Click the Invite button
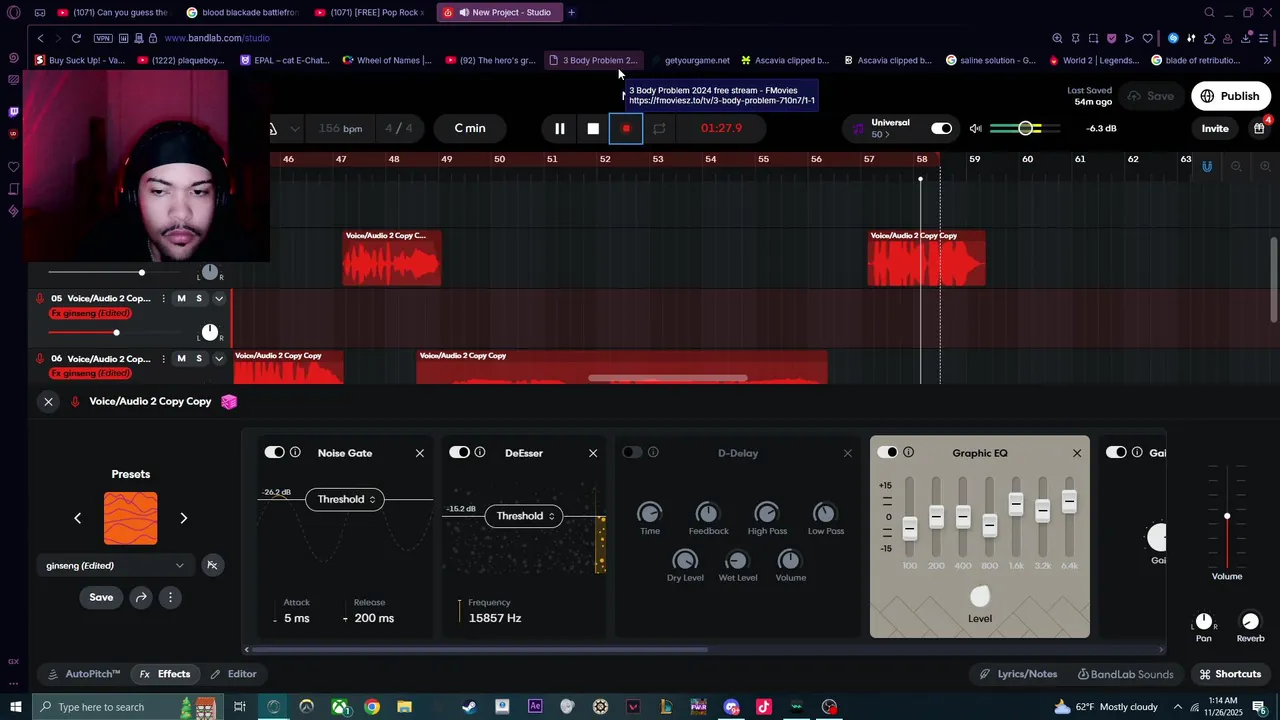 (1215, 128)
